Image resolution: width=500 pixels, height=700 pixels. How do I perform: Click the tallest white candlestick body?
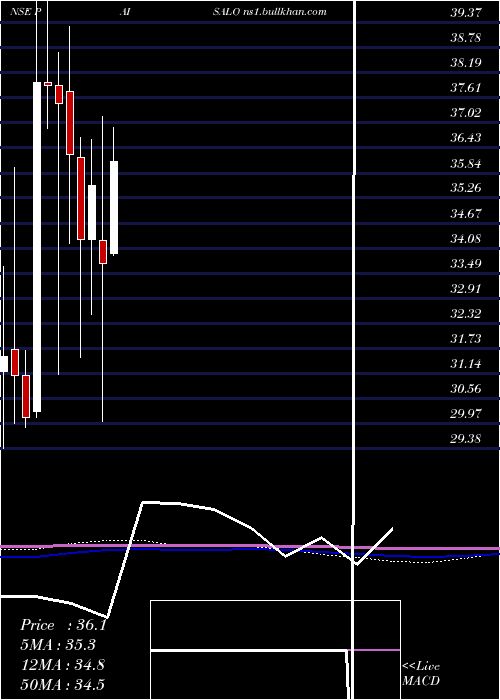coord(37,247)
